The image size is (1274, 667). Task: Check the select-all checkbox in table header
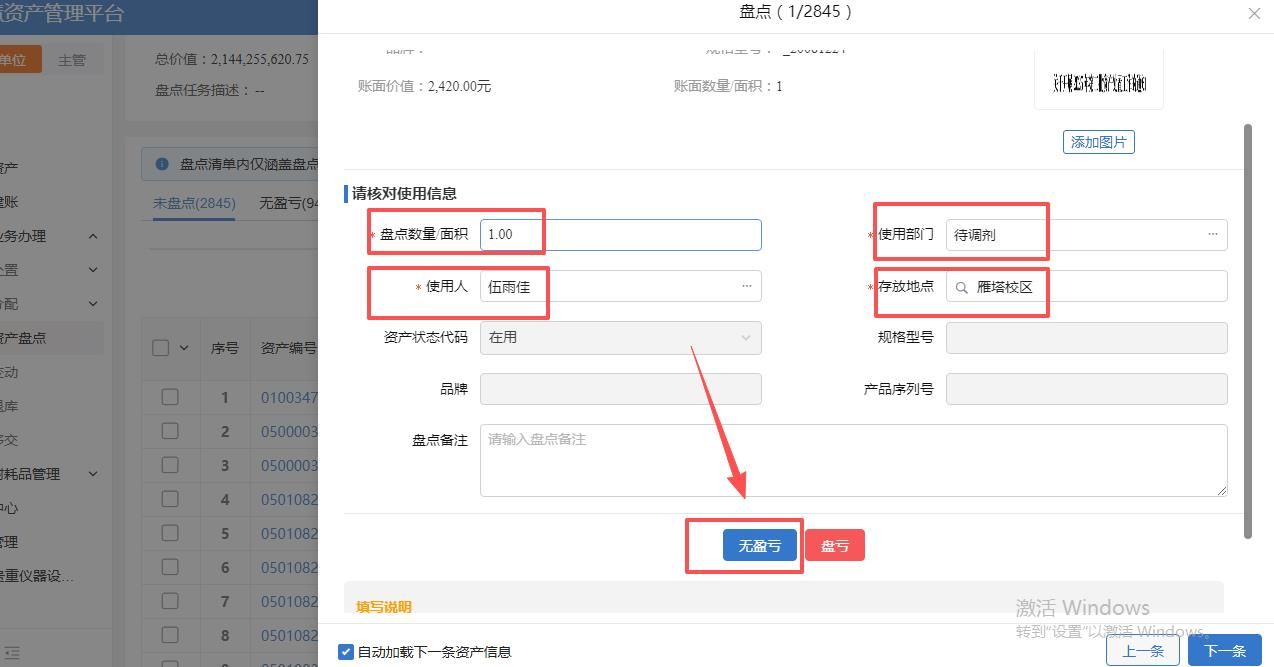coord(161,348)
